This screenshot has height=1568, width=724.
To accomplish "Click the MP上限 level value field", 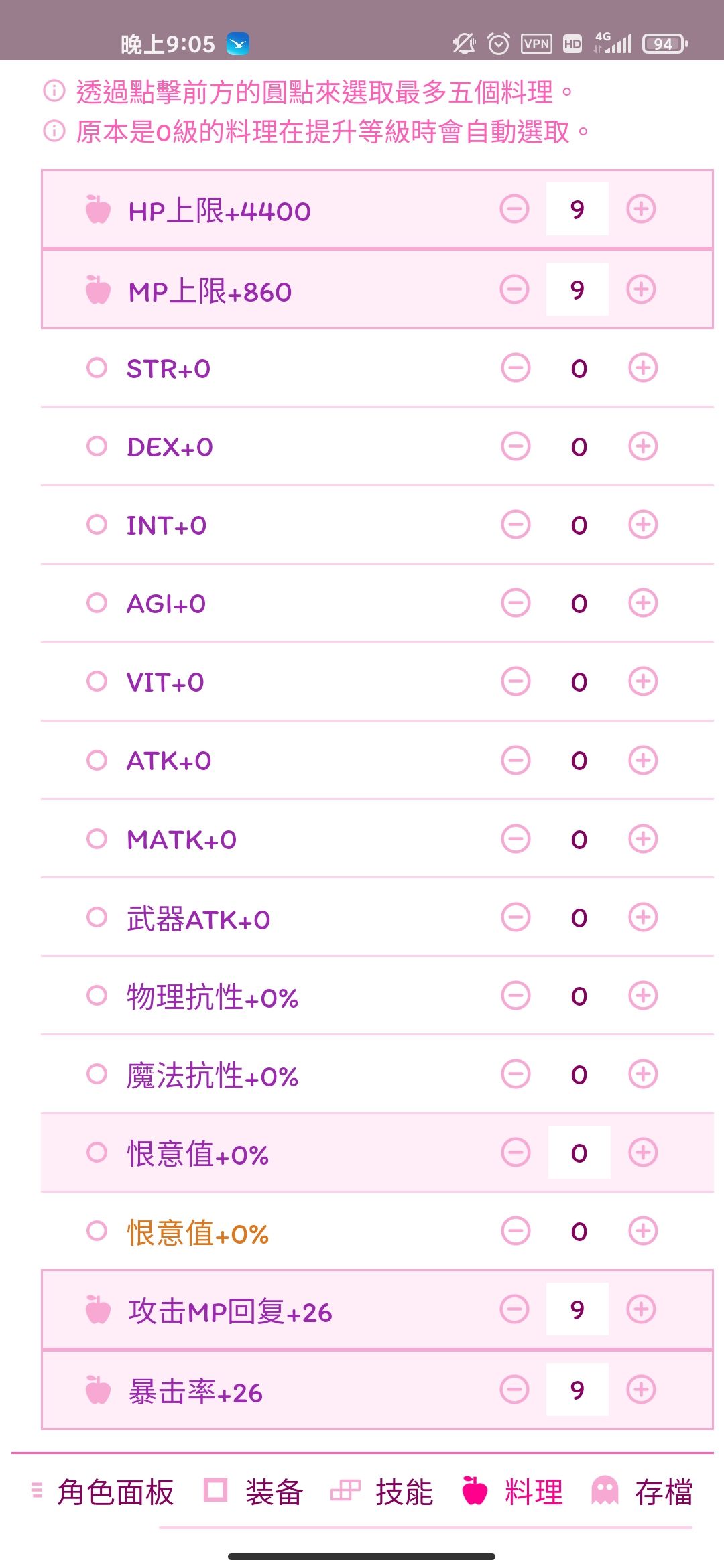I will (x=577, y=289).
